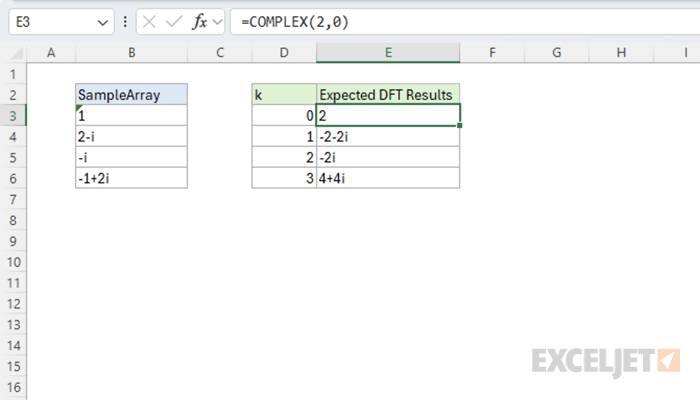Click the SampleArray header cell
This screenshot has height=400, width=700.
(x=131, y=94)
